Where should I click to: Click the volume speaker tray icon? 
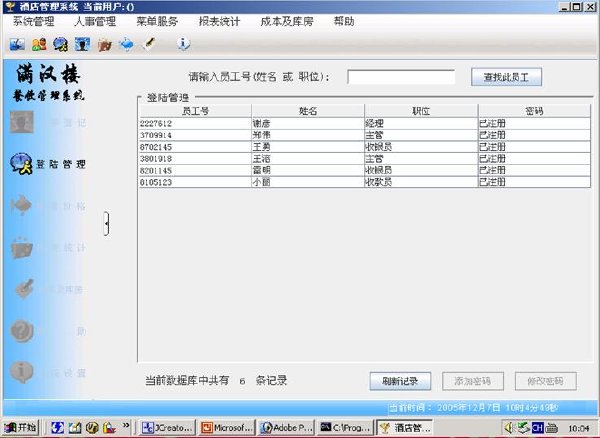(509, 427)
